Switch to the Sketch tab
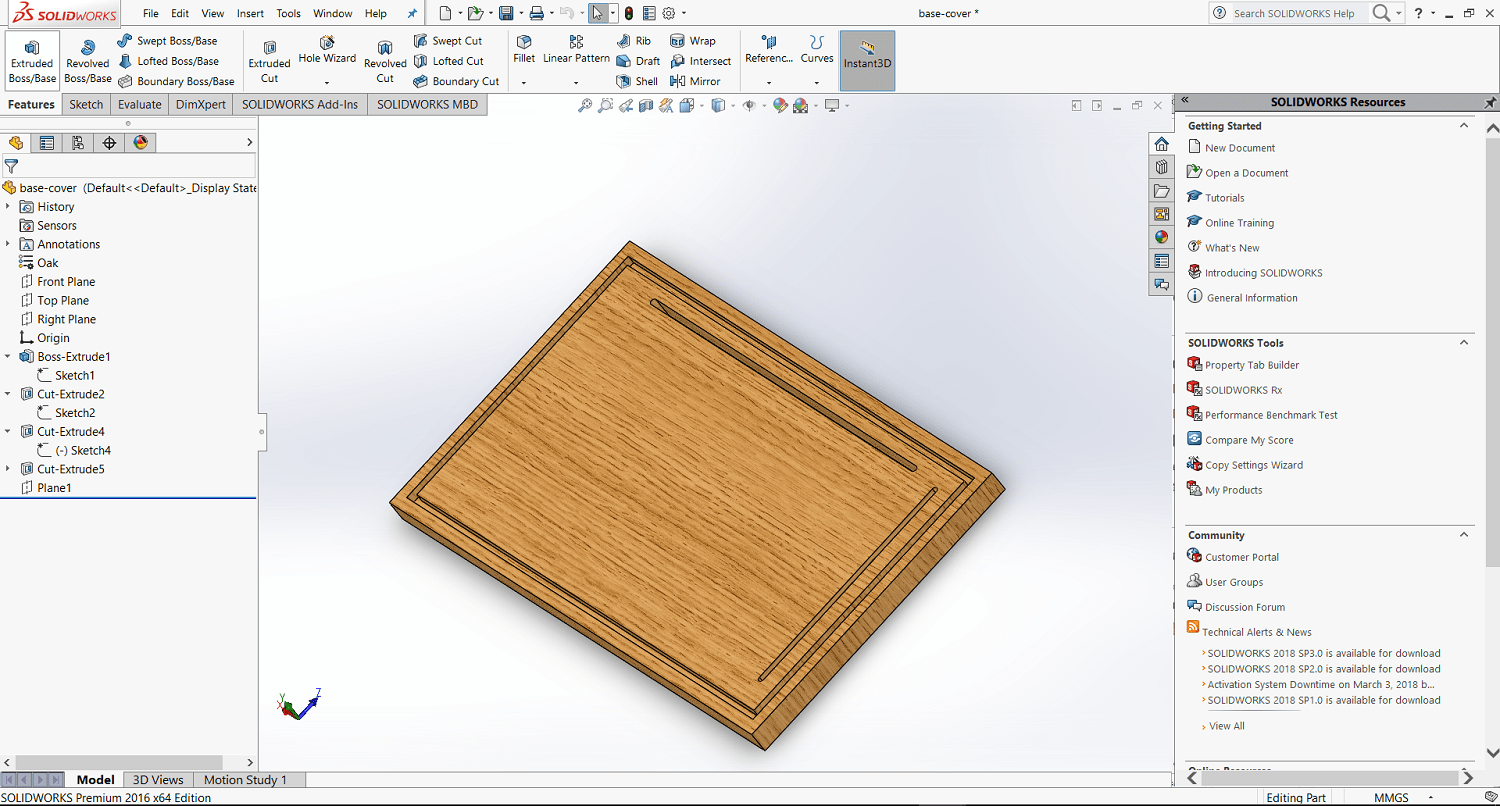1500x806 pixels. (86, 104)
